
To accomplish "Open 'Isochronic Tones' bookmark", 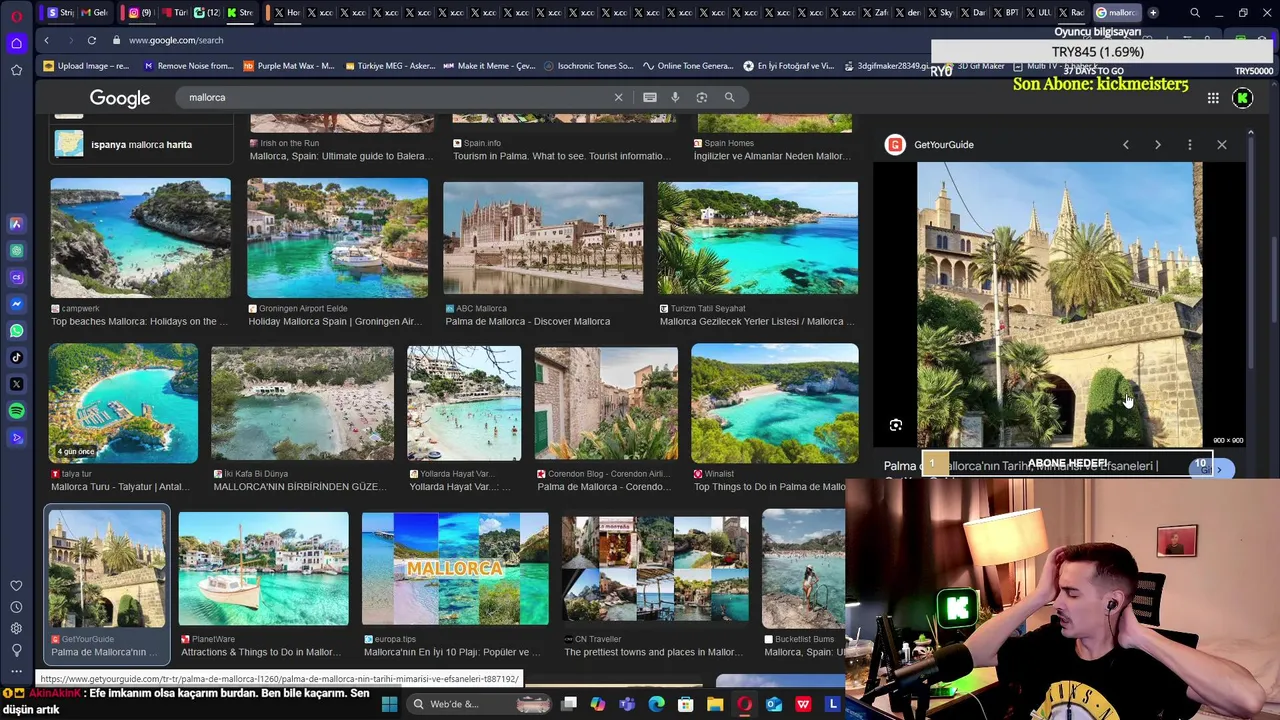I will tap(589, 66).
